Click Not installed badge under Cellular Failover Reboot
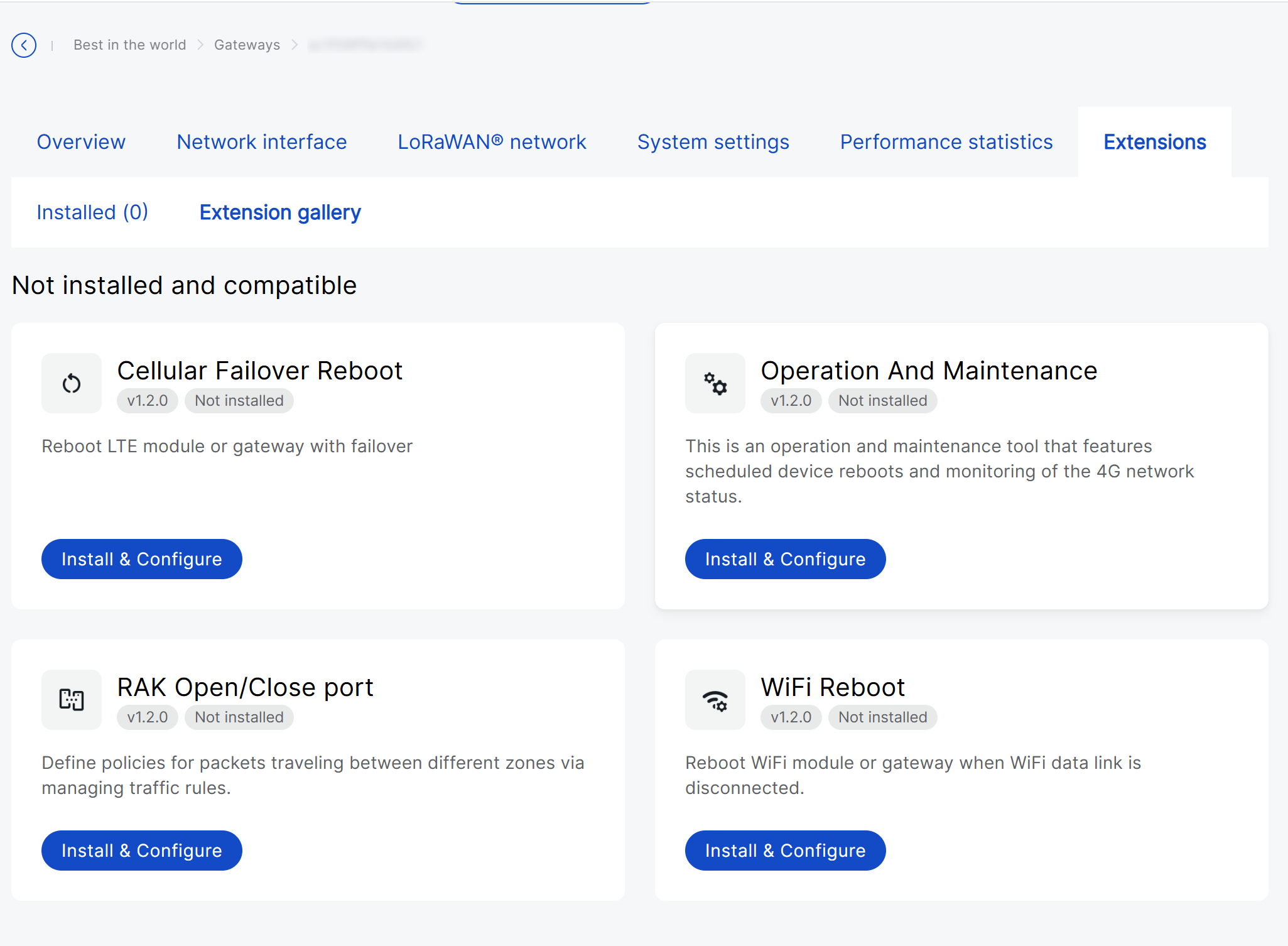 click(x=239, y=401)
